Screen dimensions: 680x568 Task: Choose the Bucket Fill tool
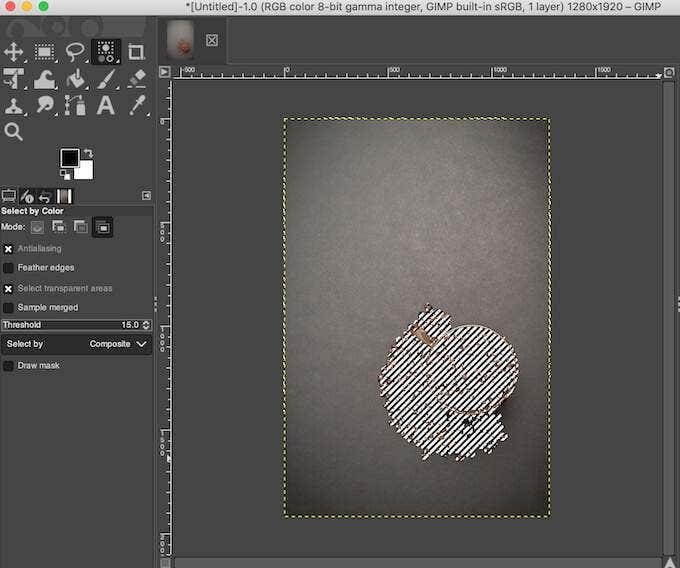[x=75, y=78]
